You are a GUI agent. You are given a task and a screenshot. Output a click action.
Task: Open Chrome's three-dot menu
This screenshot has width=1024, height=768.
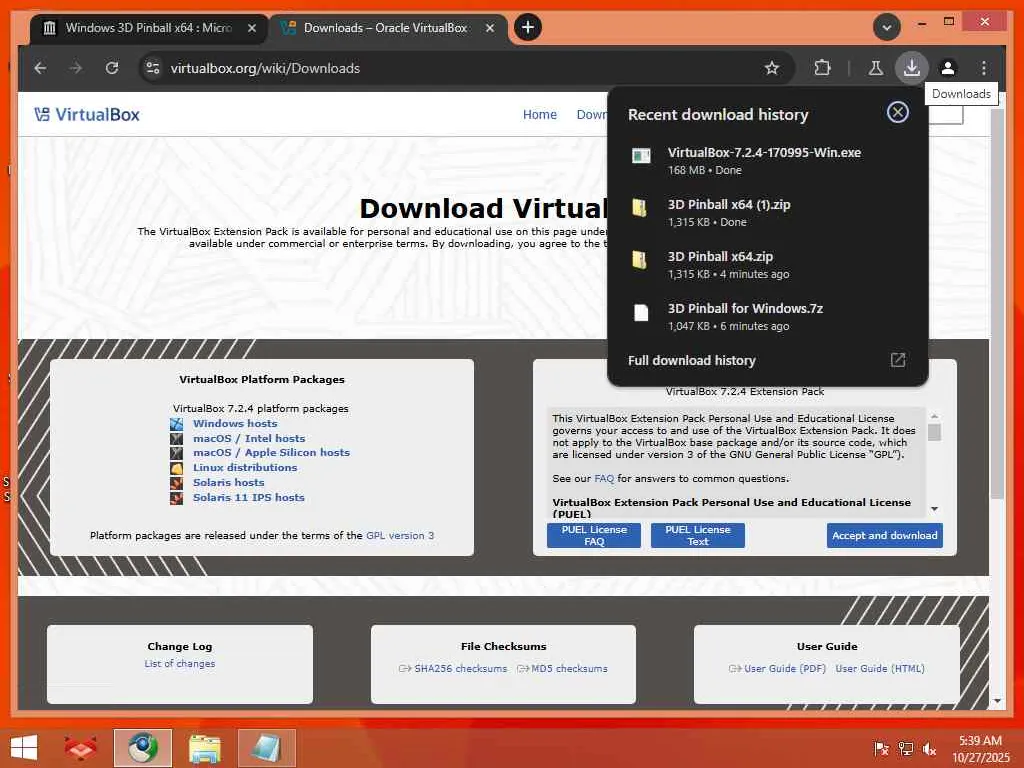click(x=984, y=68)
